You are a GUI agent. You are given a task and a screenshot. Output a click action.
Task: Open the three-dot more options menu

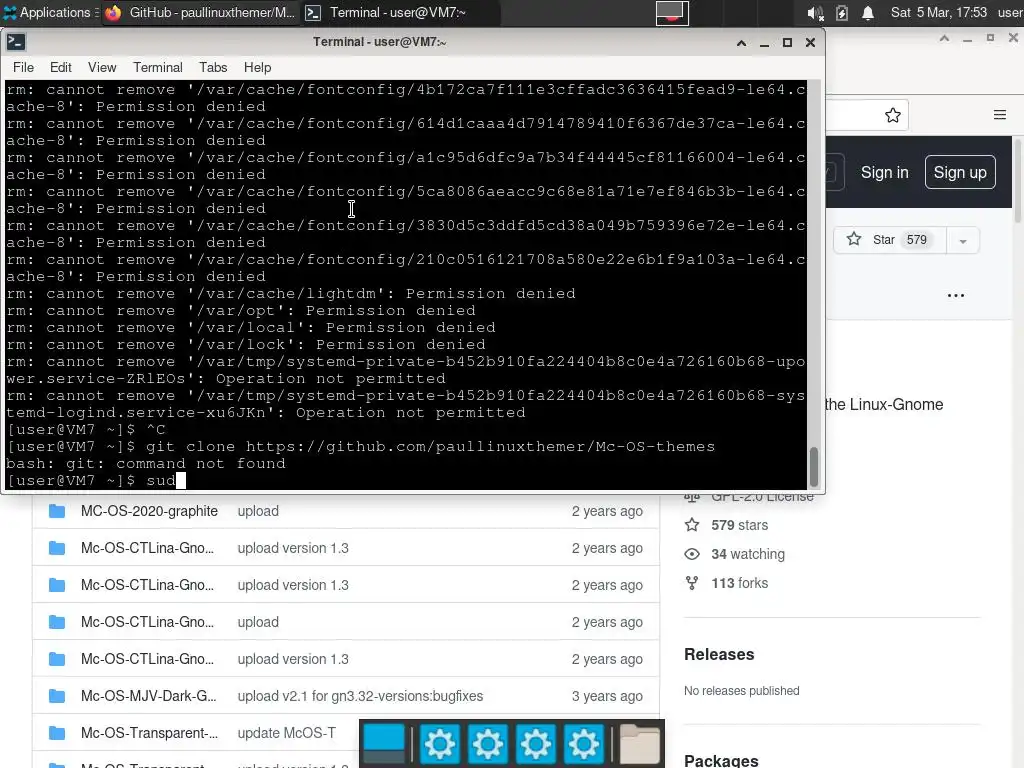pyautogui.click(x=956, y=295)
